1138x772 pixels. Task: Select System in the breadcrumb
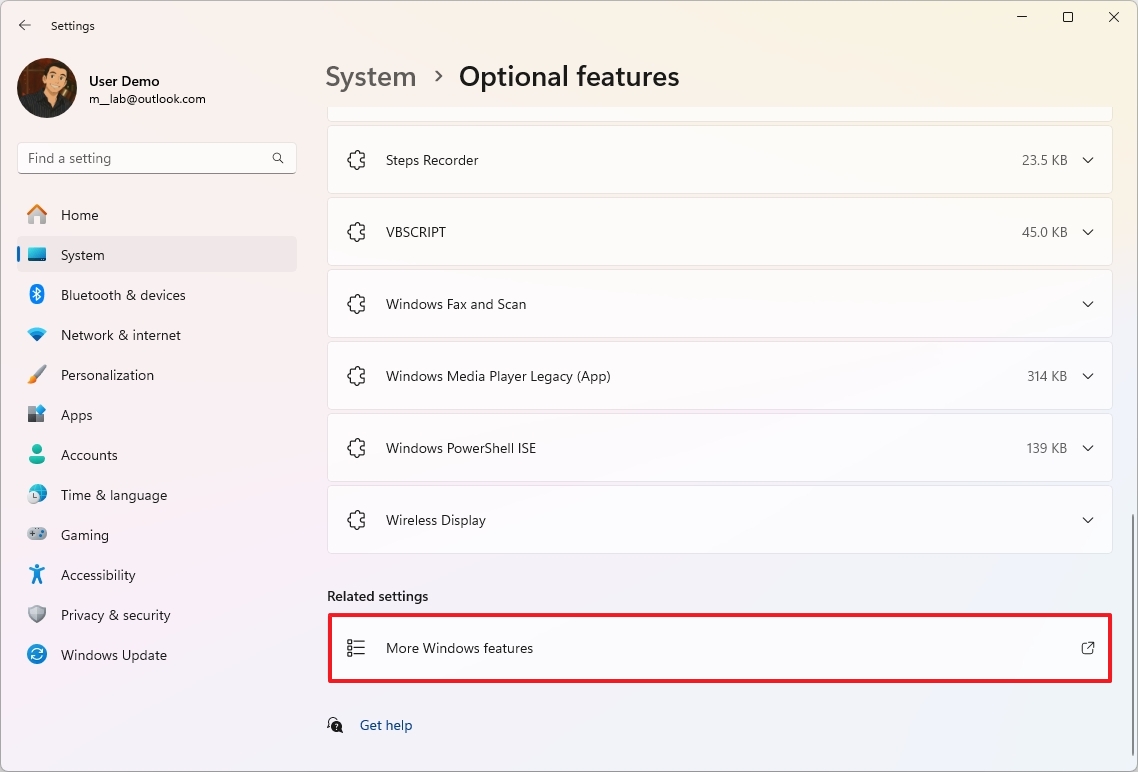point(370,76)
